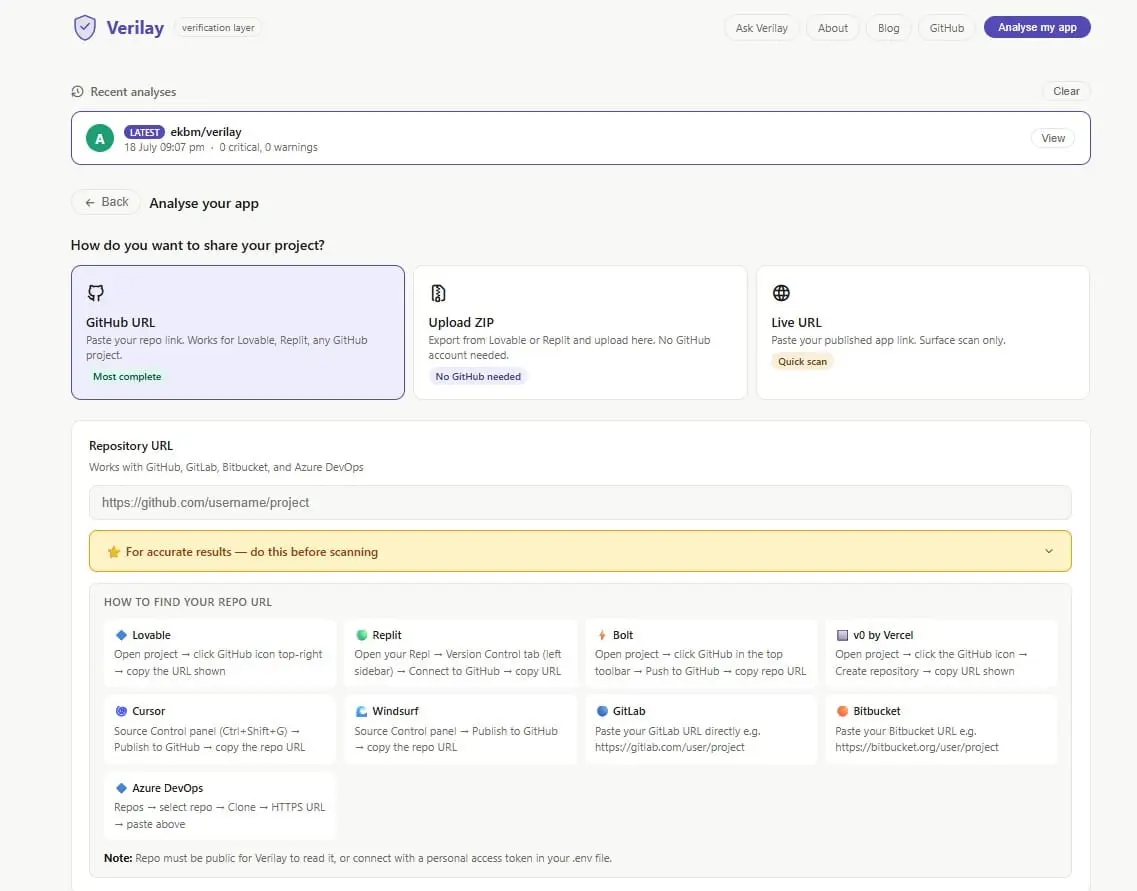
Task: Click 'ekbm/verilay' repository name
Action: coord(206,132)
